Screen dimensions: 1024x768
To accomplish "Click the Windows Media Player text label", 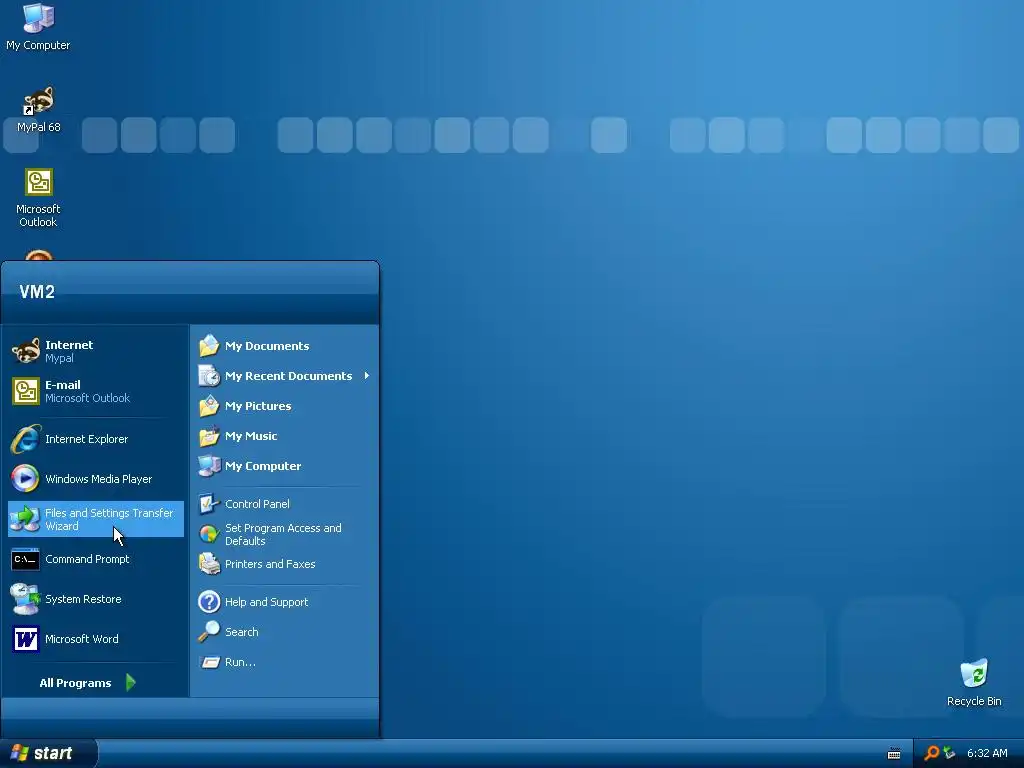I will tap(99, 479).
